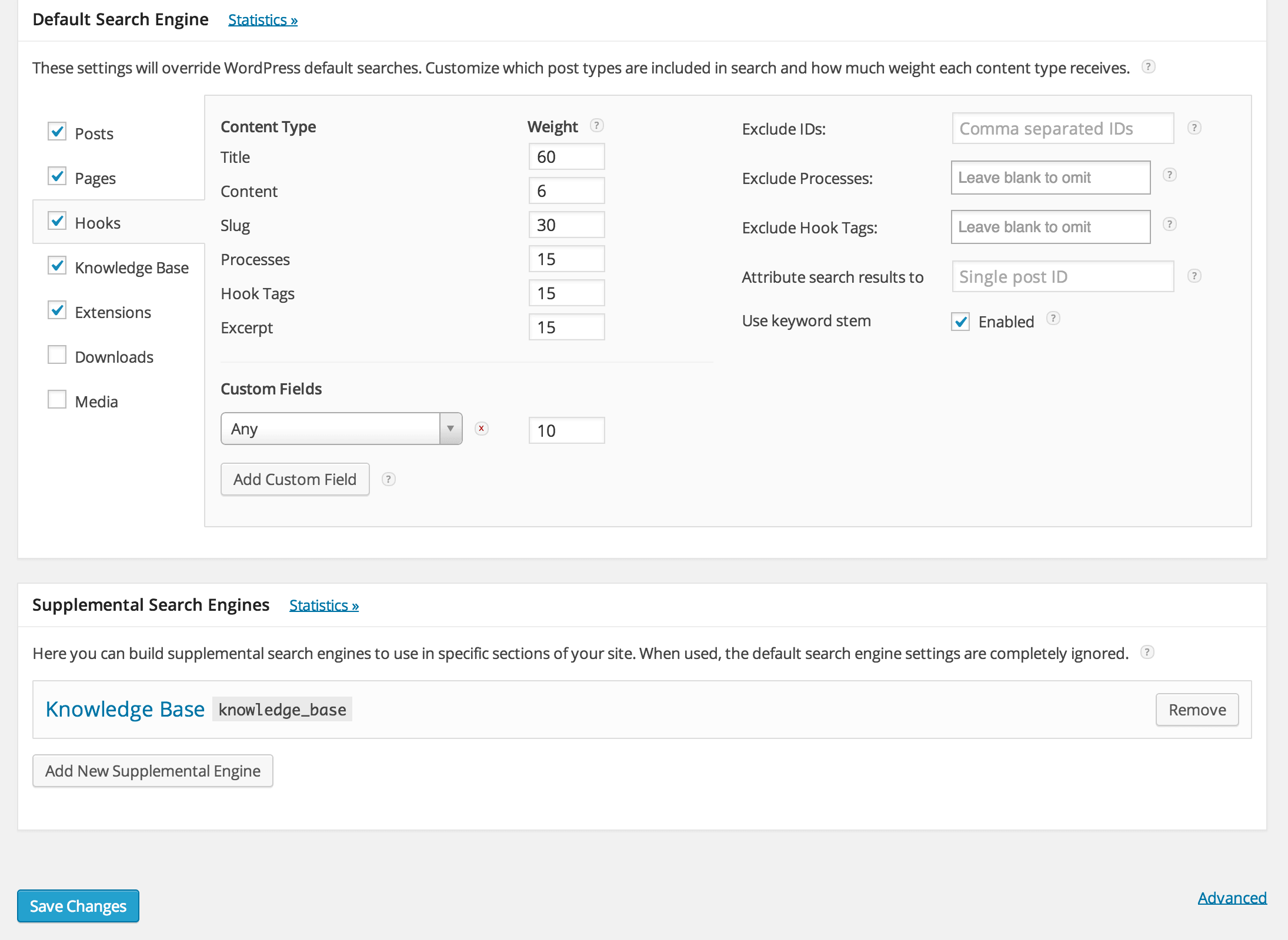This screenshot has height=940, width=1288.
Task: Click help icon beside Exclude IDs field
Action: (1194, 128)
